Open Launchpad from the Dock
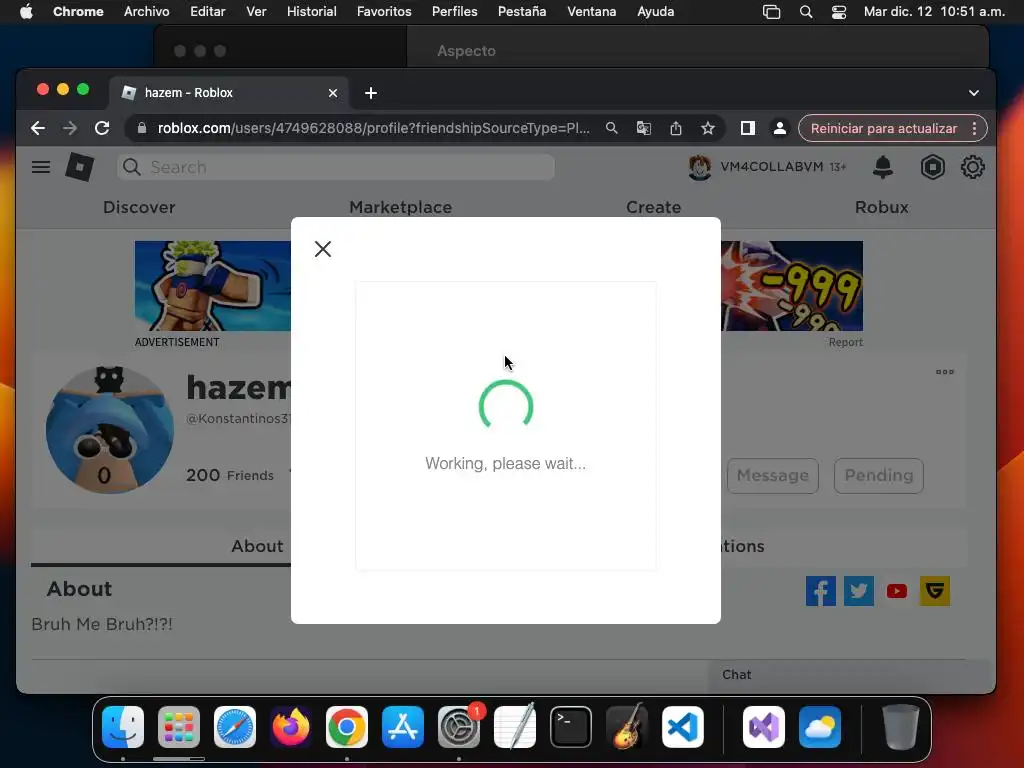The image size is (1024, 768). tap(179, 727)
